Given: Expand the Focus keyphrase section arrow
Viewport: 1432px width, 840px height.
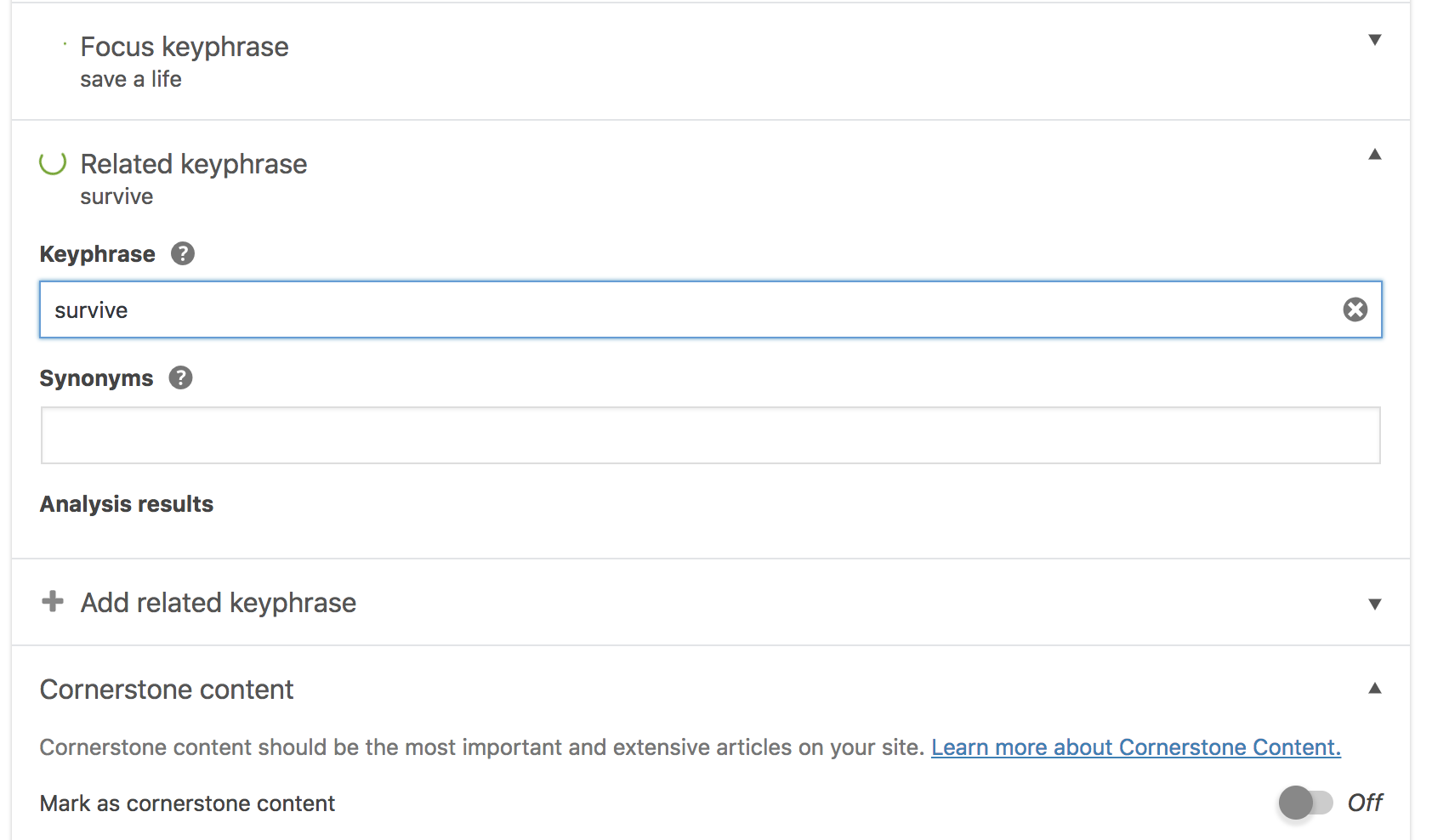Looking at the screenshot, I should pyautogui.click(x=1374, y=40).
